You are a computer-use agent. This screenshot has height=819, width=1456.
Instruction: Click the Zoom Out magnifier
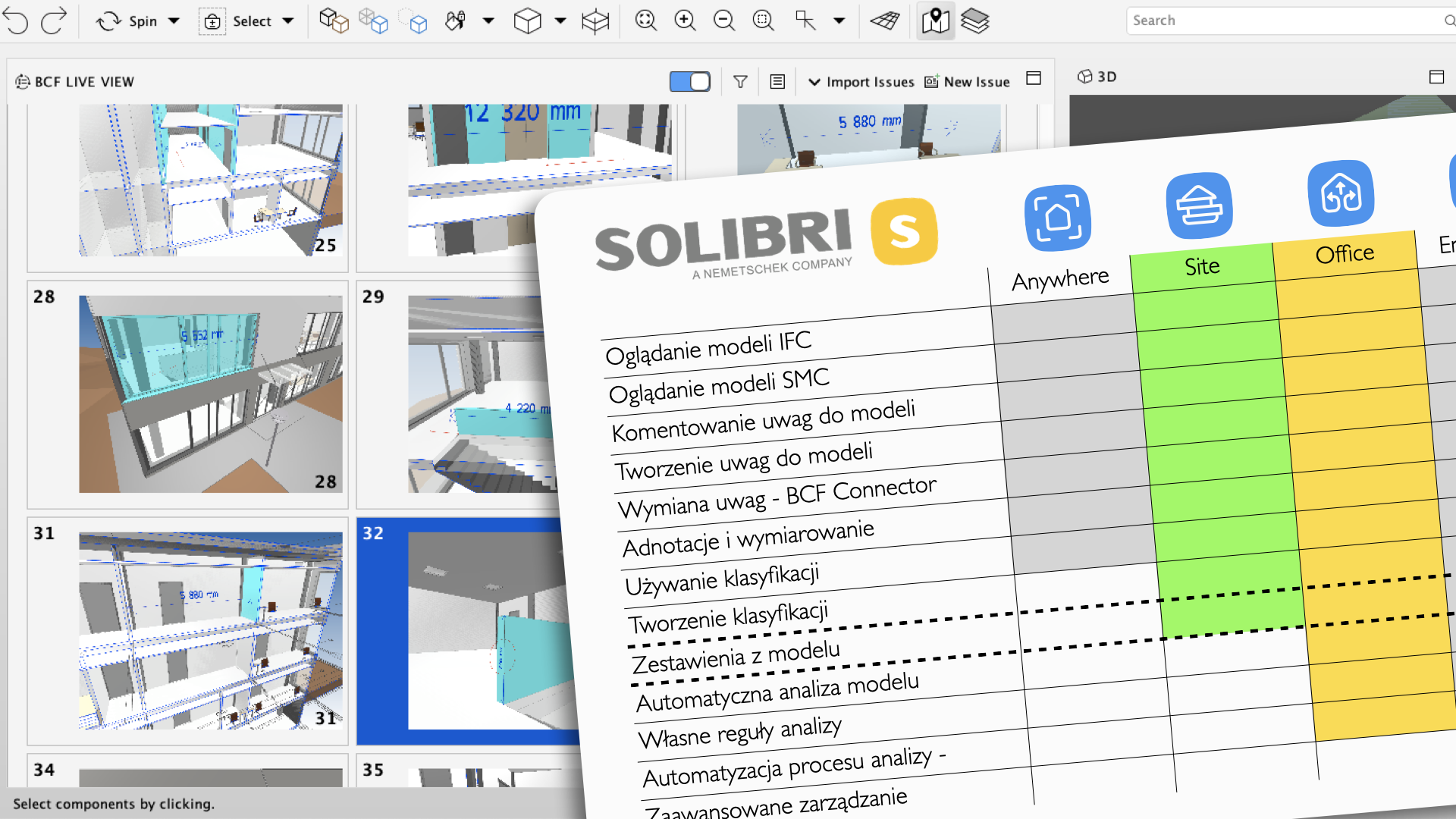724,21
